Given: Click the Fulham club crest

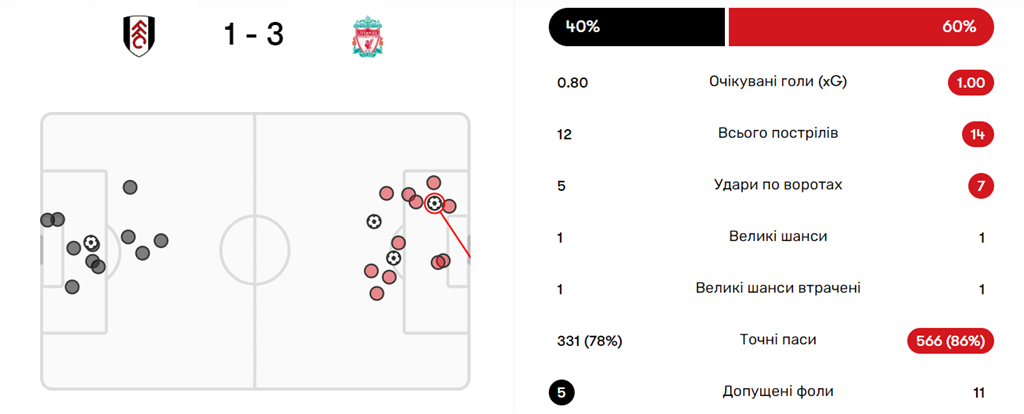Looking at the screenshot, I should point(138,36).
